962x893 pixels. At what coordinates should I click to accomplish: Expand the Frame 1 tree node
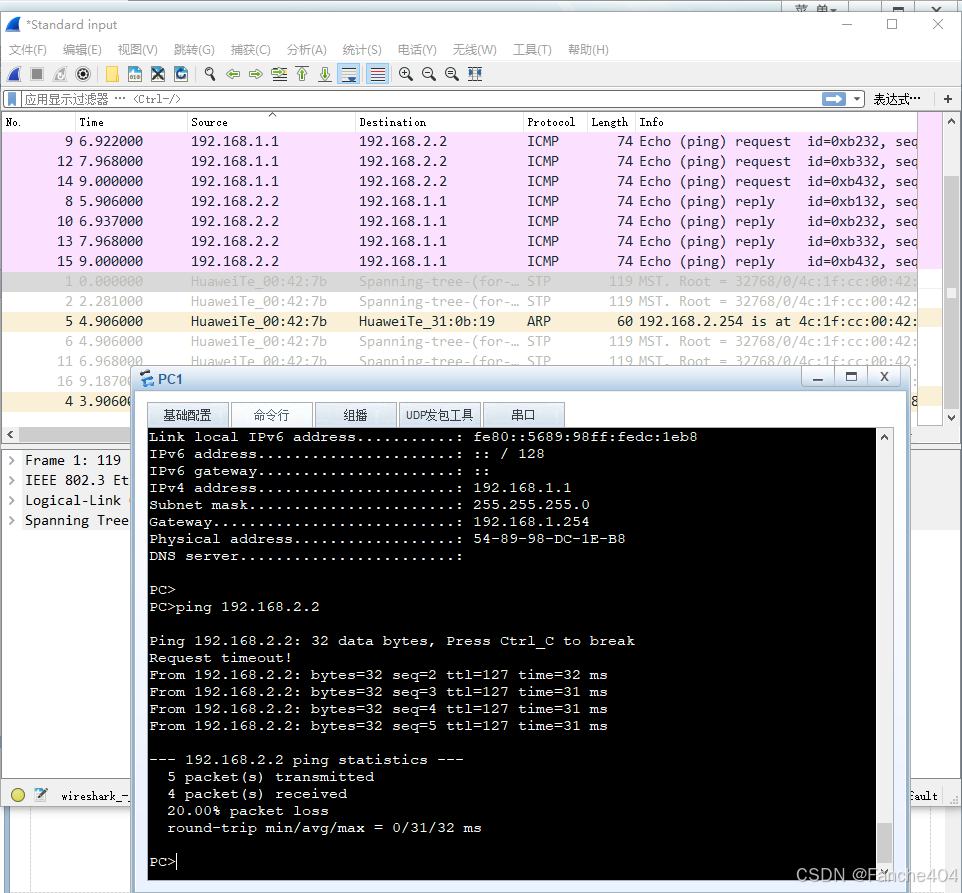tap(12, 460)
